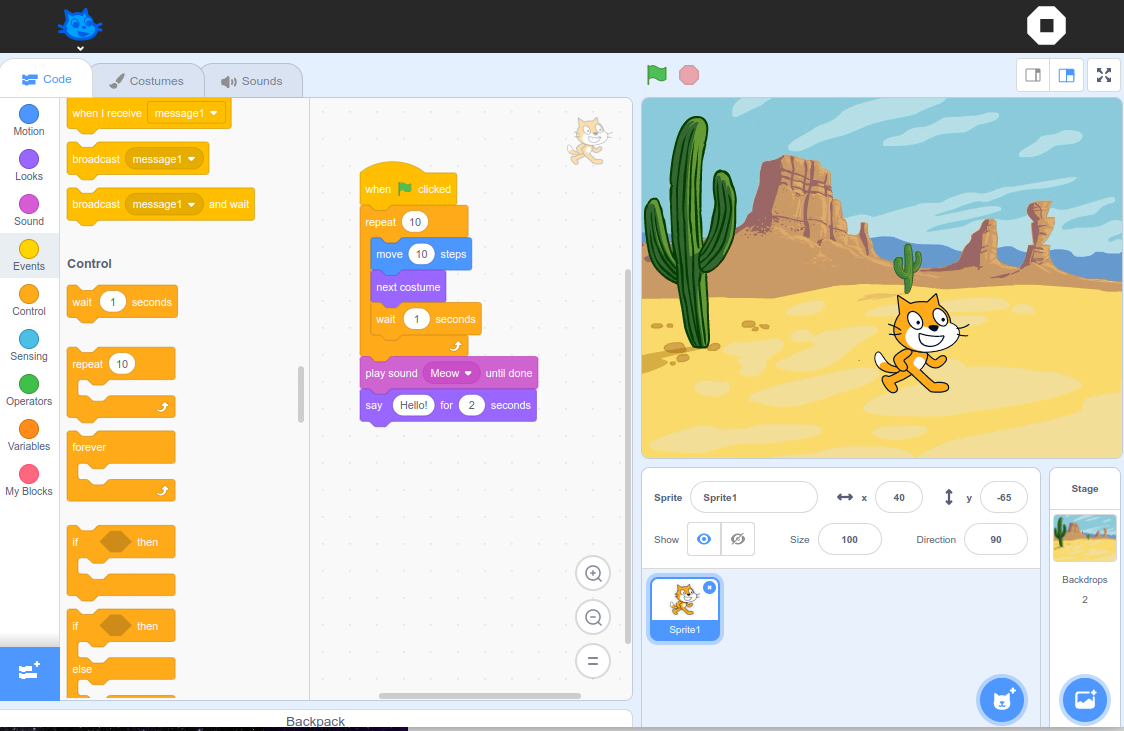Open the Sounds tab

click(x=252, y=81)
